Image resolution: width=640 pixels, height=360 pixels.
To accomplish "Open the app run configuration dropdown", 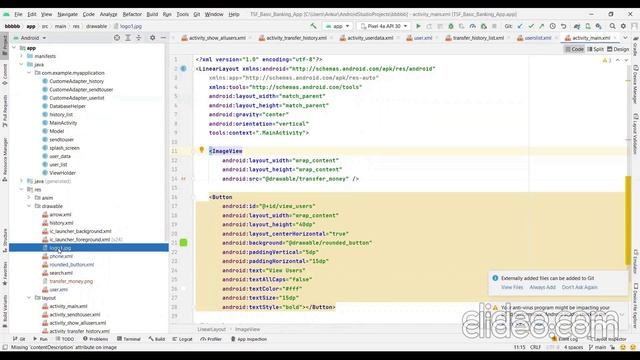I will pos(338,26).
